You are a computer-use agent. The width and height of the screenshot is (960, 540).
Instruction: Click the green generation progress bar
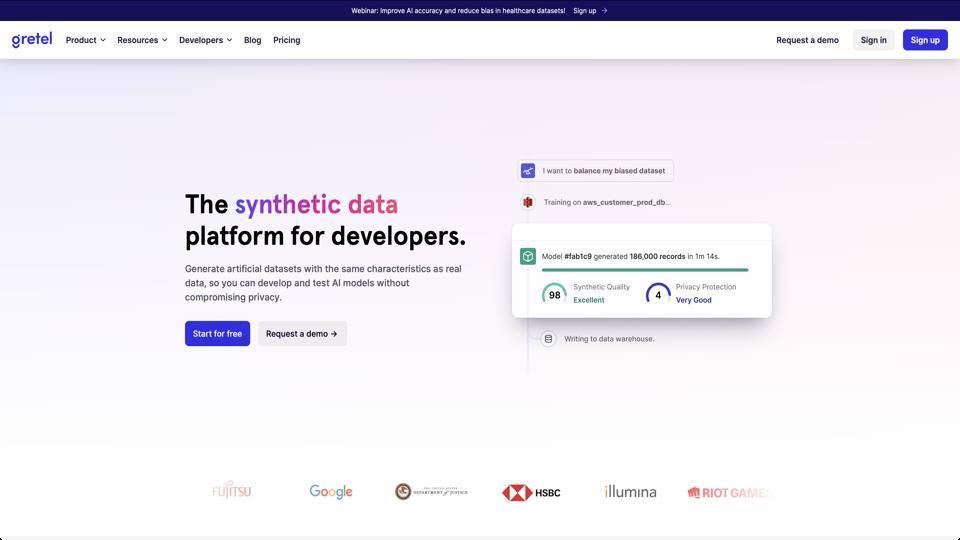[644, 270]
